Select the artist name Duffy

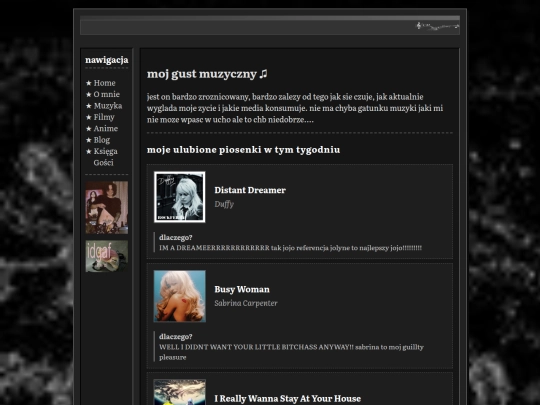tap(224, 204)
